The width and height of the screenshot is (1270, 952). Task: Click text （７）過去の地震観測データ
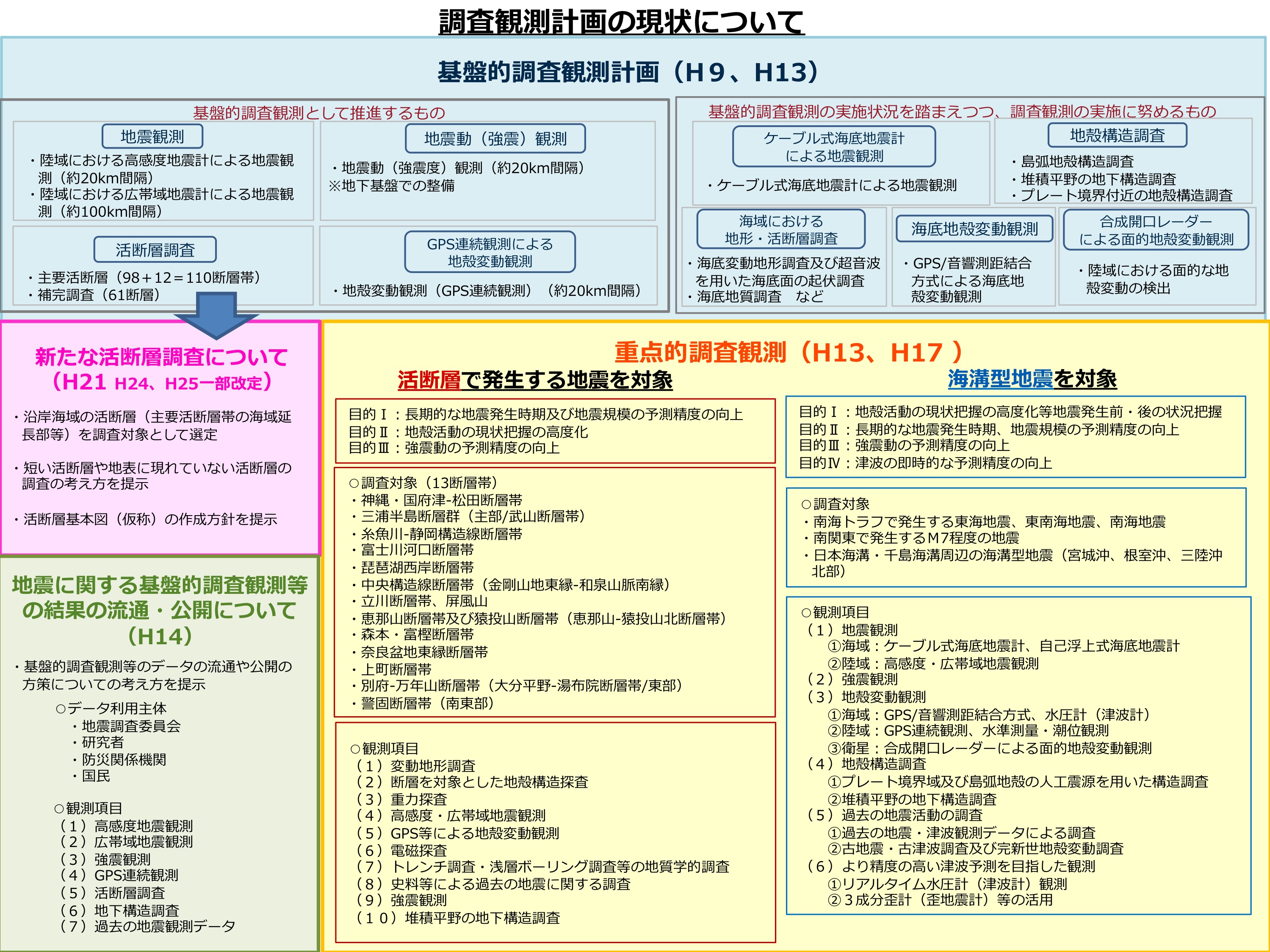147,926
